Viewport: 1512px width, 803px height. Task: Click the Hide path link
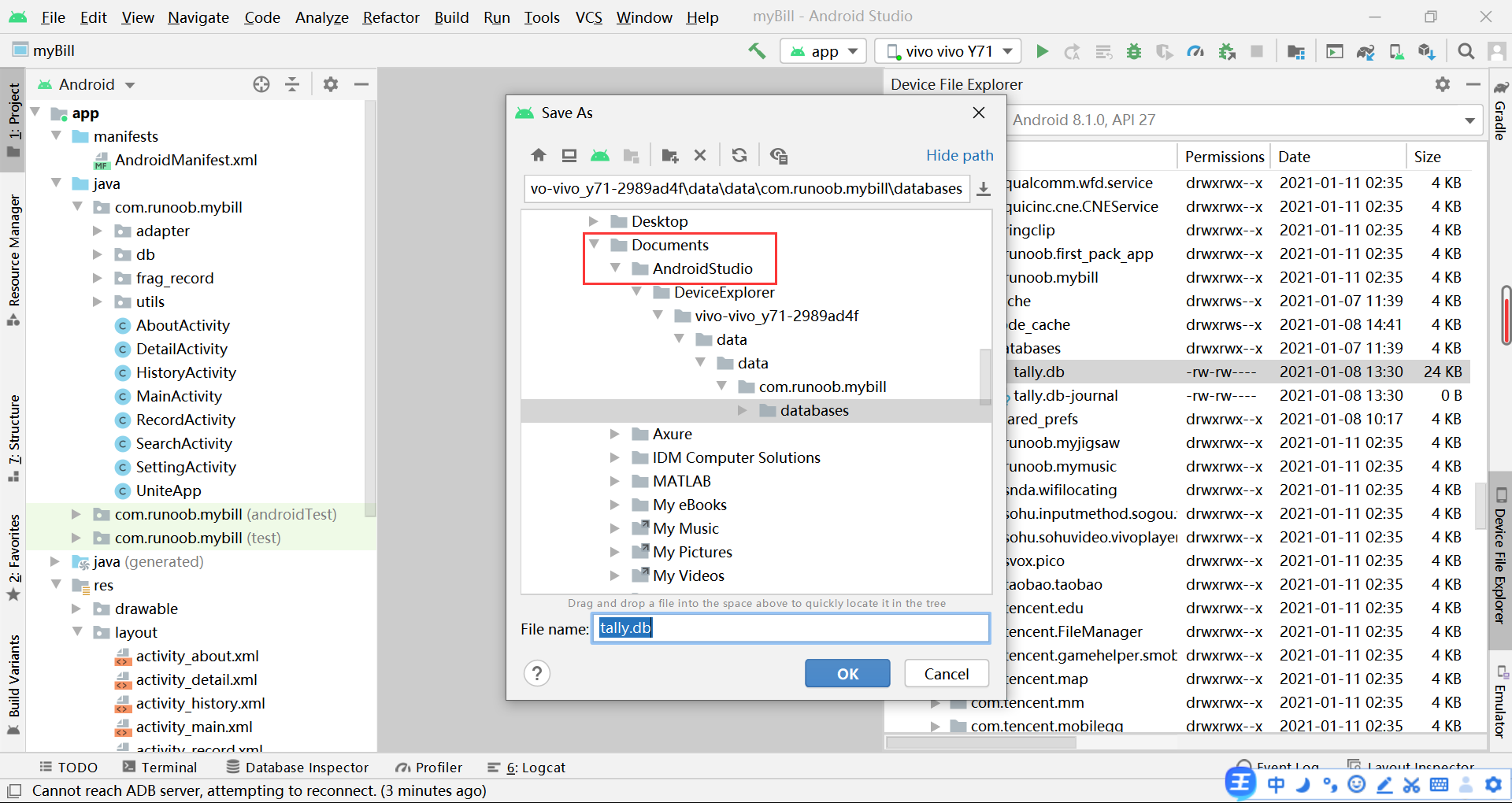click(x=959, y=155)
